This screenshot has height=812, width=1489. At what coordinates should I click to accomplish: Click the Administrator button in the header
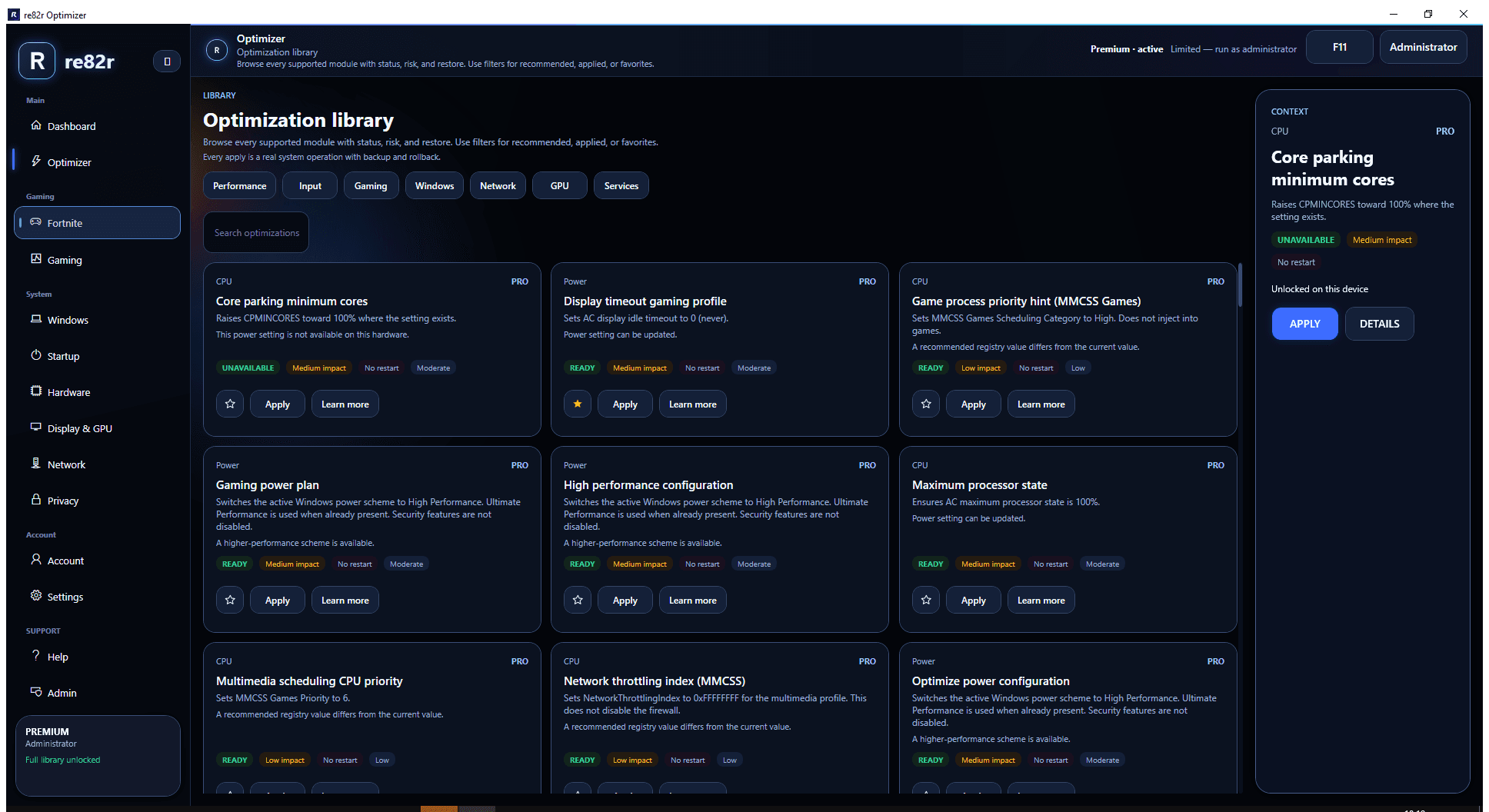(x=1424, y=47)
